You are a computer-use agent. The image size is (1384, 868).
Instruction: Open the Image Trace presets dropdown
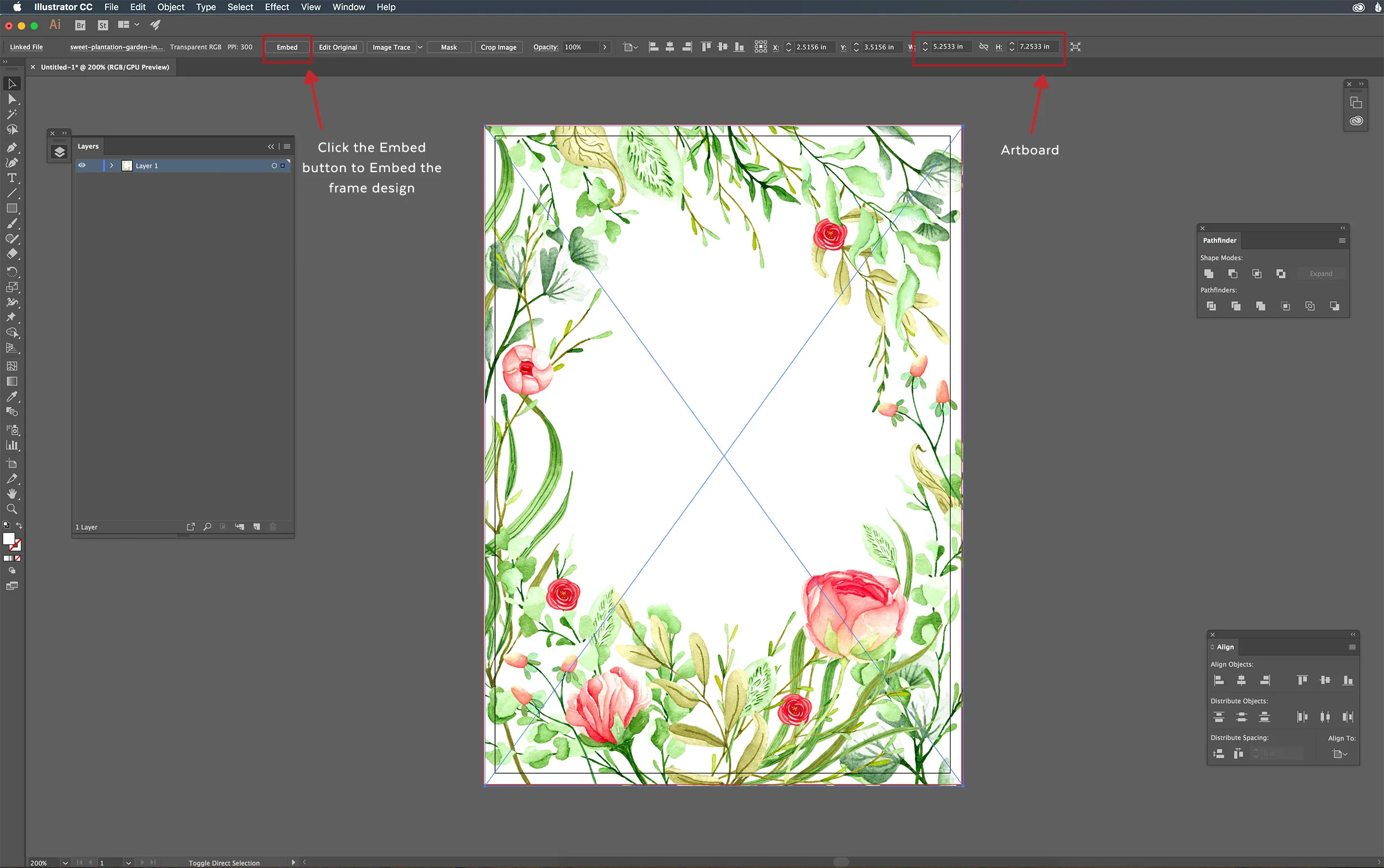point(420,47)
